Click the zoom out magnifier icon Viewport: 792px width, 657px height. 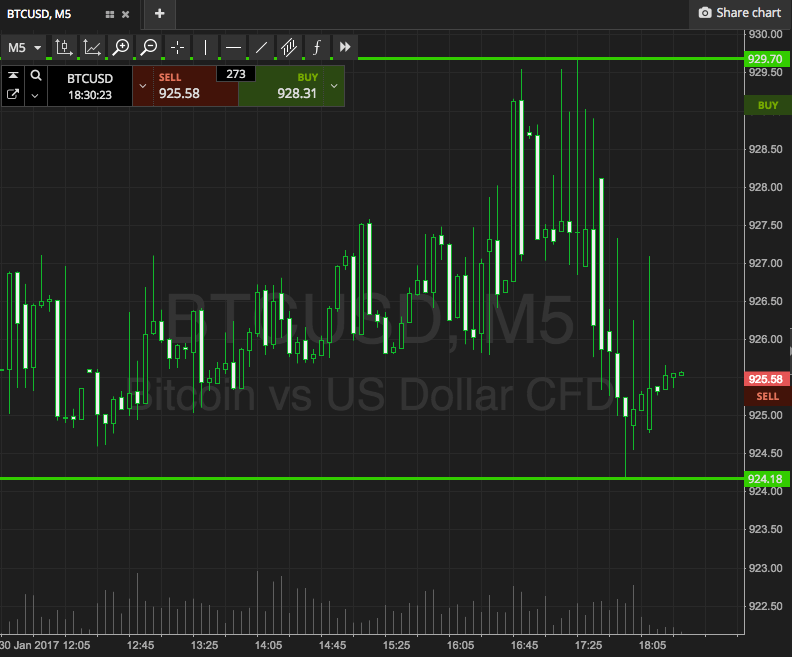149,47
